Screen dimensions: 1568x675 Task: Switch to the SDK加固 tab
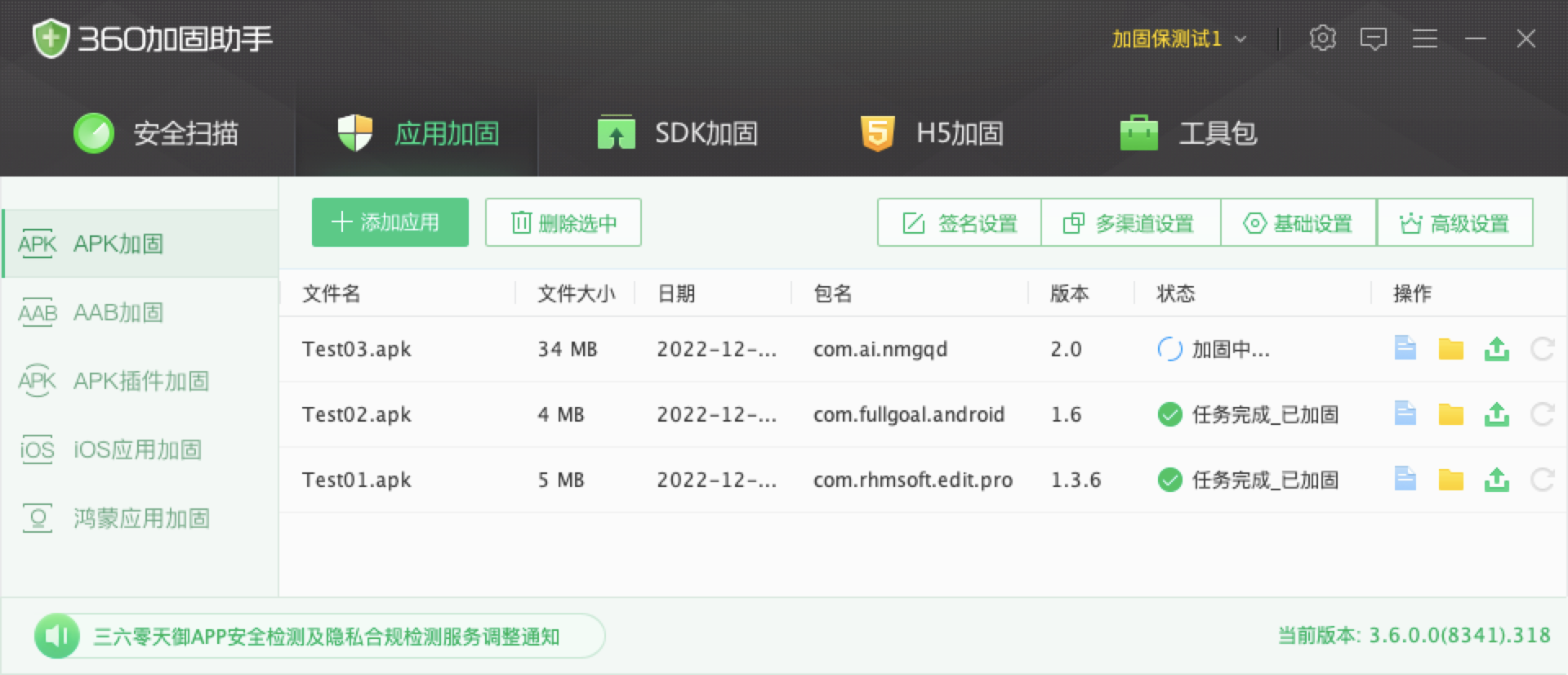coord(678,133)
